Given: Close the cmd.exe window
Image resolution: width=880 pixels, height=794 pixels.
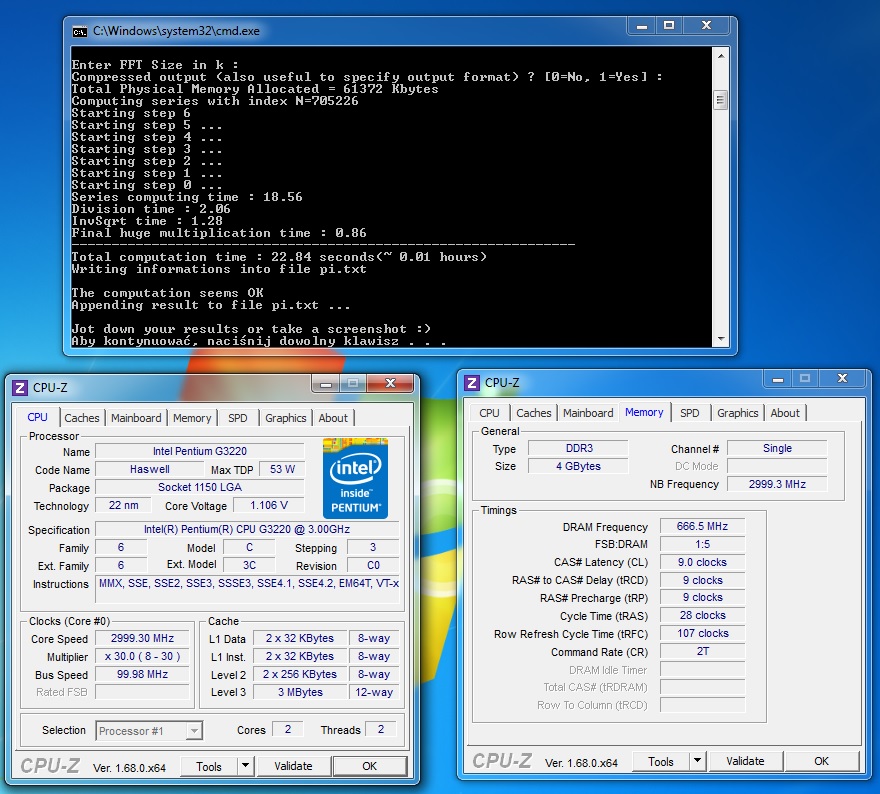Looking at the screenshot, I should pyautogui.click(x=707, y=26).
